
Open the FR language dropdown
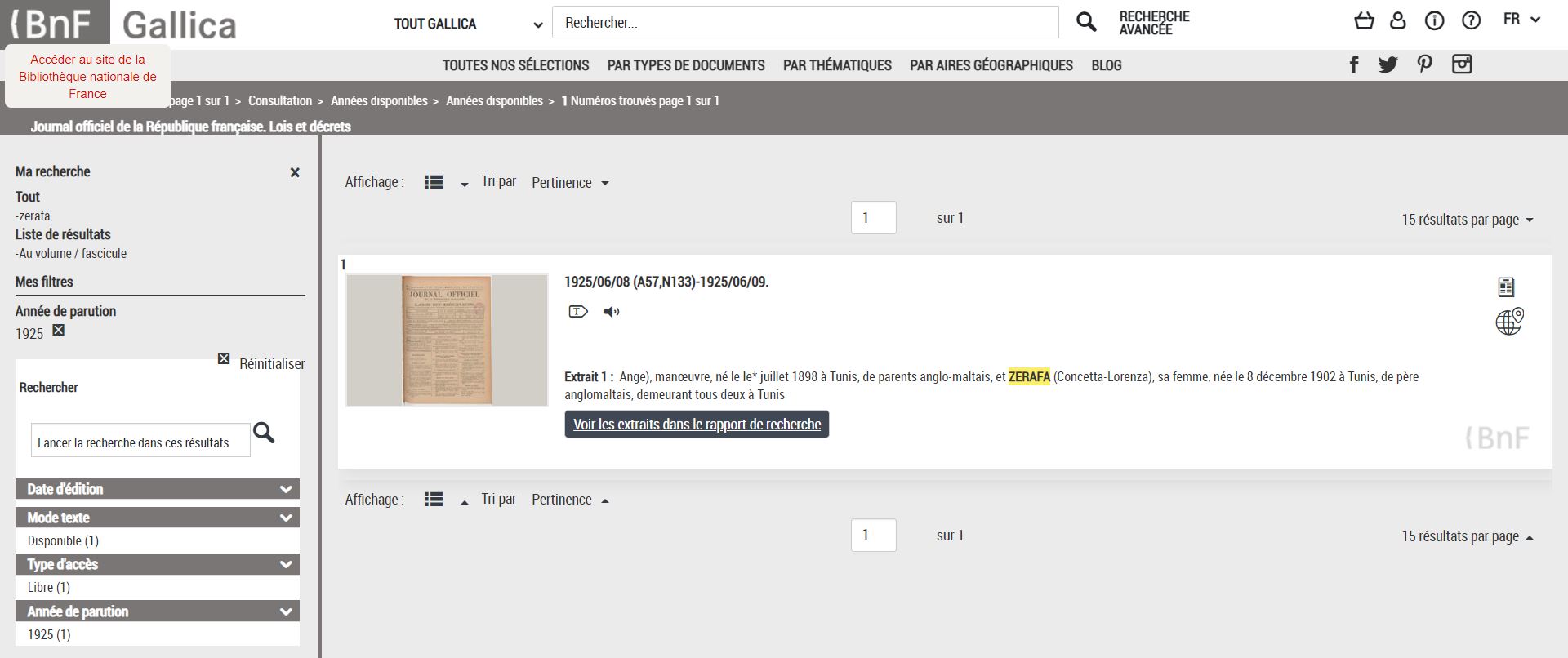(1521, 19)
